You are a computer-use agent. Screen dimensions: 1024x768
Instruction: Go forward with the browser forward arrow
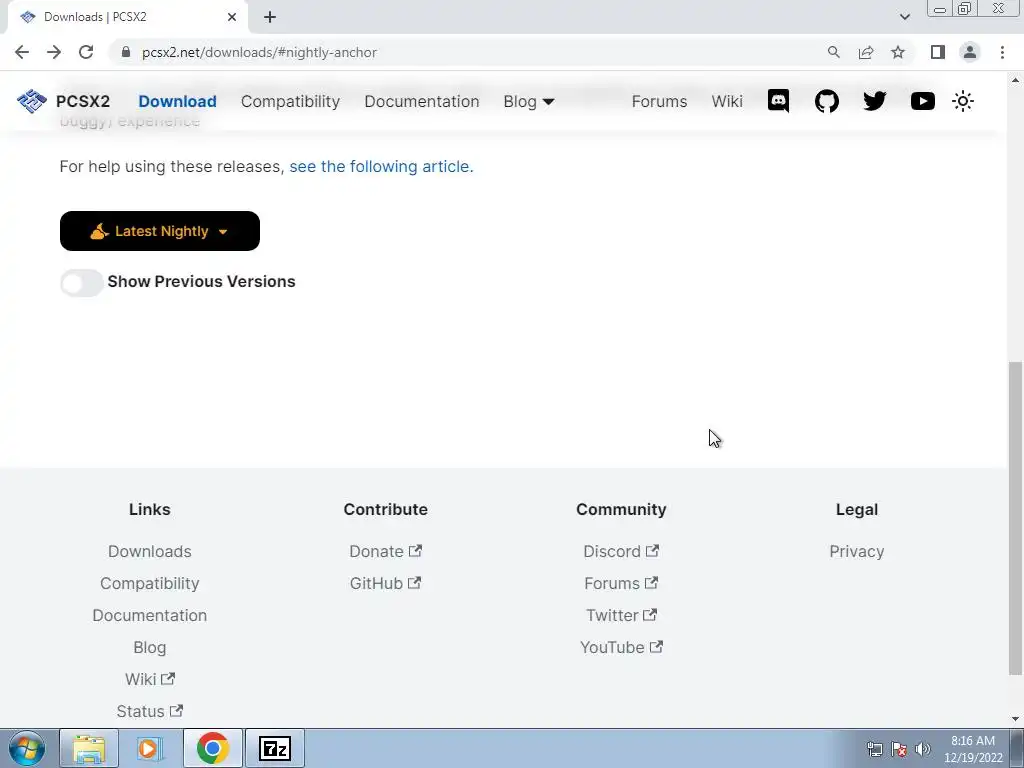pos(54,52)
